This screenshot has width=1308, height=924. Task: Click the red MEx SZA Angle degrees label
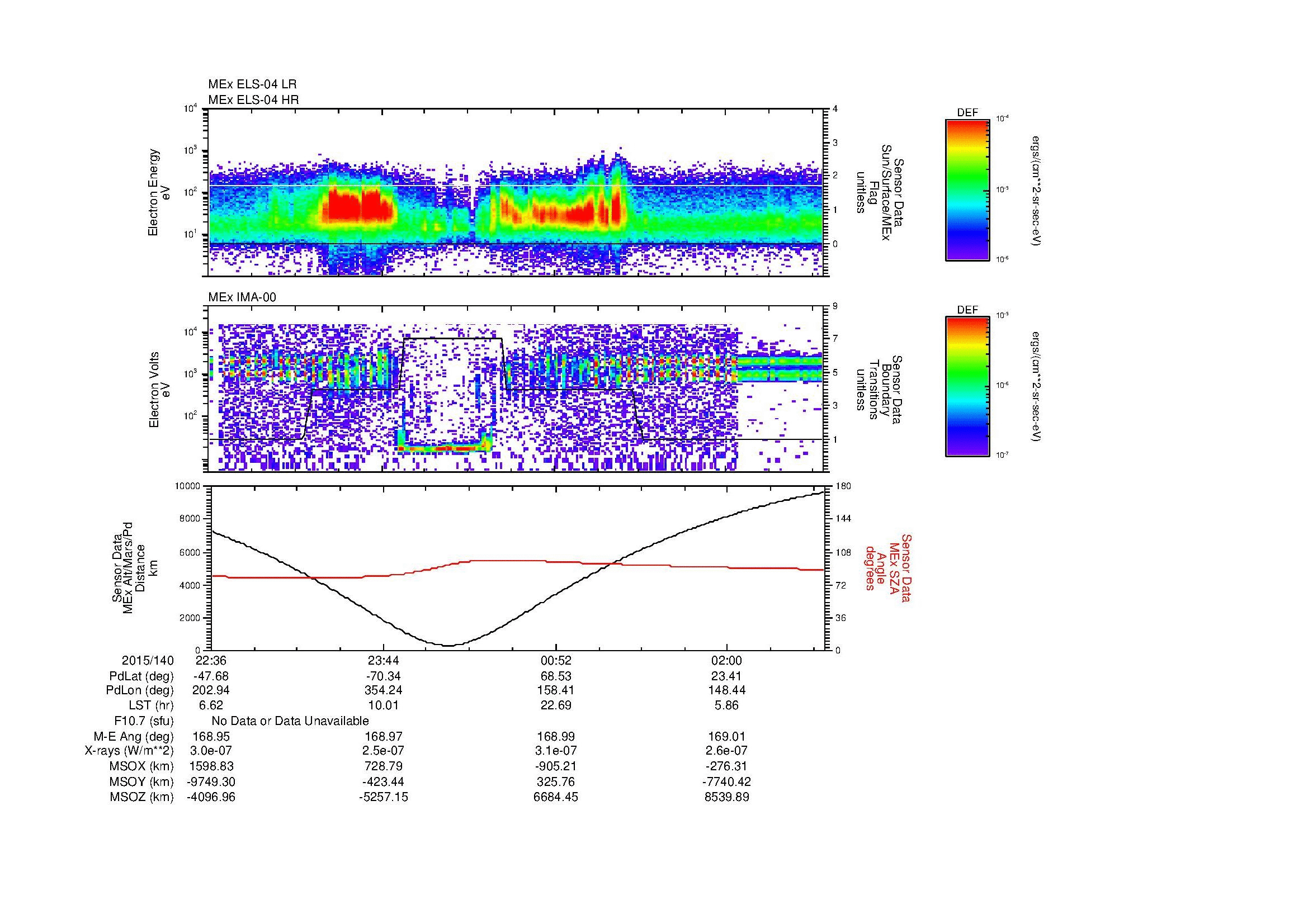[x=888, y=567]
